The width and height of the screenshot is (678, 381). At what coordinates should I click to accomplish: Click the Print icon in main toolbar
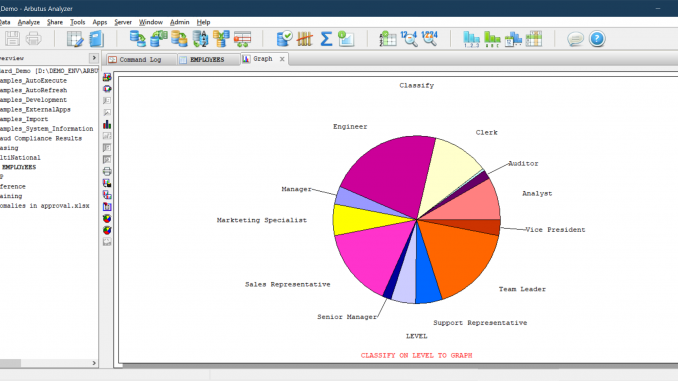(33, 39)
